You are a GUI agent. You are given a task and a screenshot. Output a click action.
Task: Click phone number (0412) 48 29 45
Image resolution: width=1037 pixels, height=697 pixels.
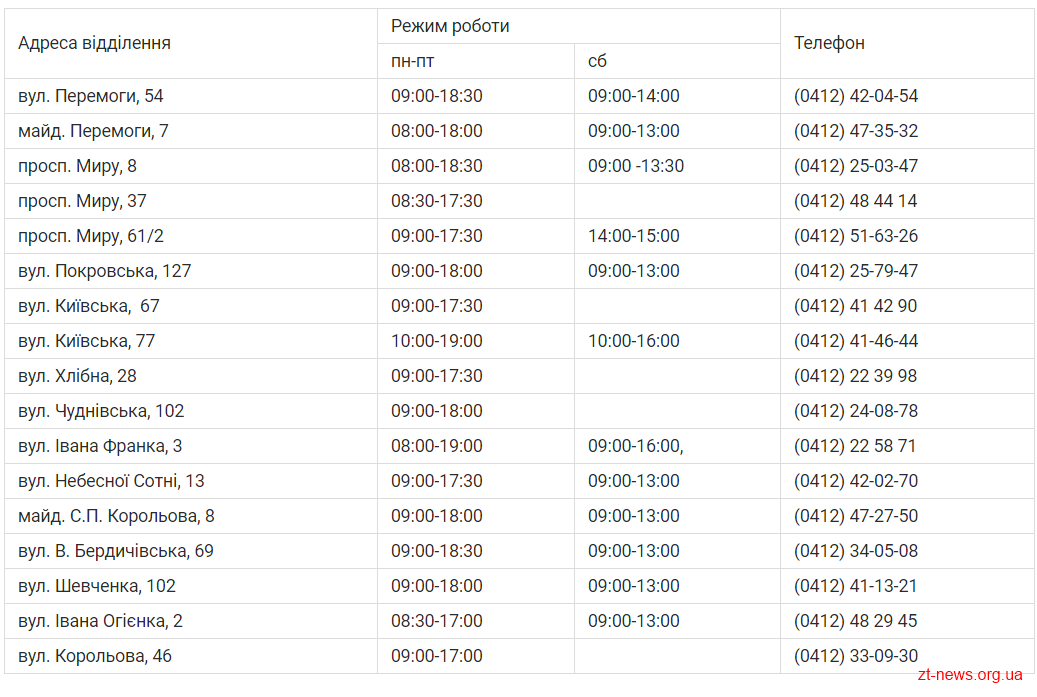[855, 621]
